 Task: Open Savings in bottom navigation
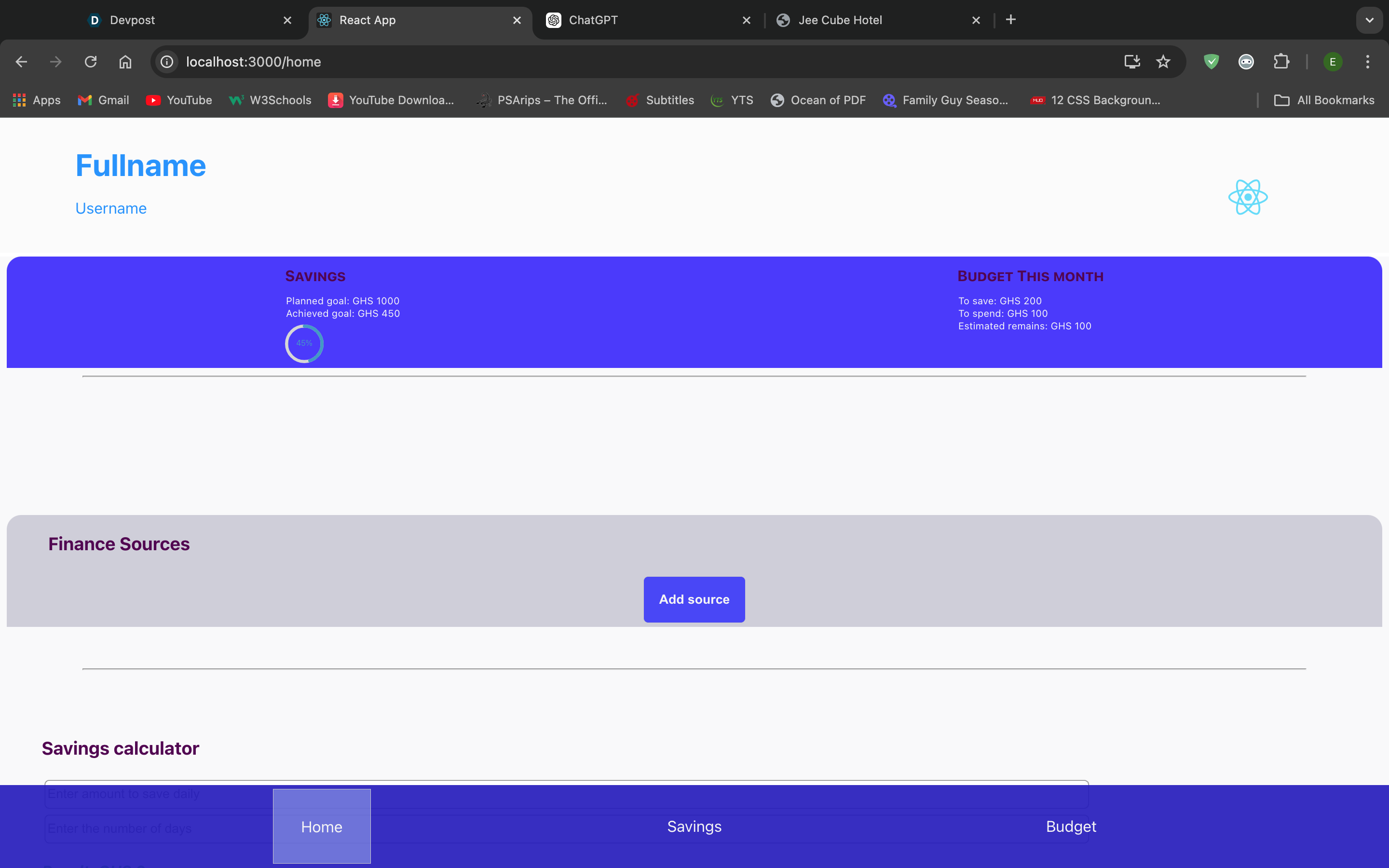coord(694,826)
